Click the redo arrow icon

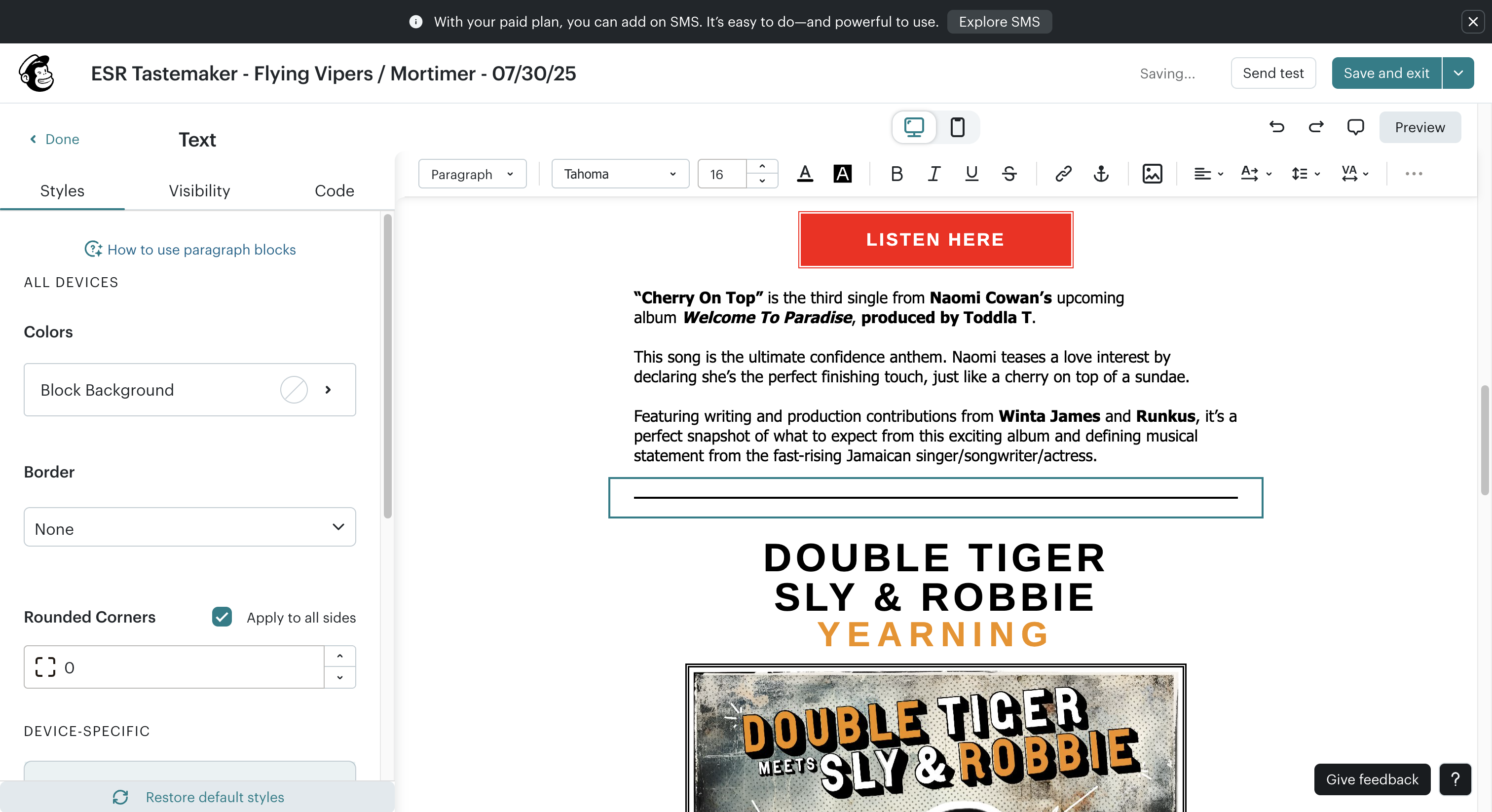tap(1316, 127)
